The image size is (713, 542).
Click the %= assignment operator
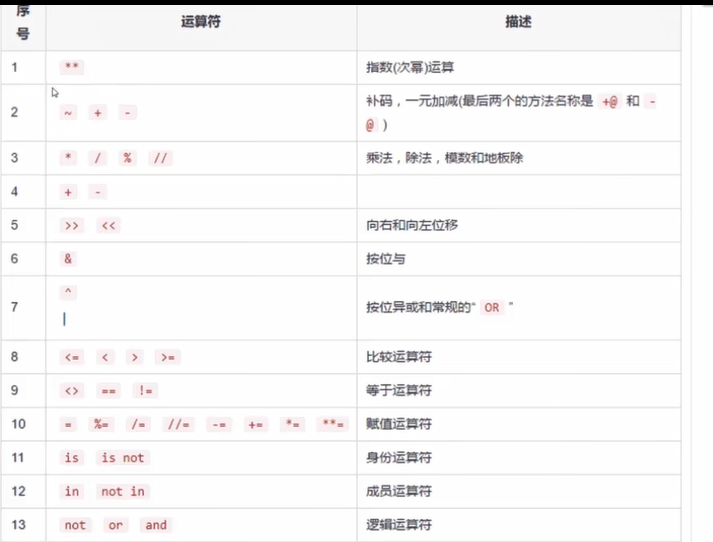(x=101, y=424)
